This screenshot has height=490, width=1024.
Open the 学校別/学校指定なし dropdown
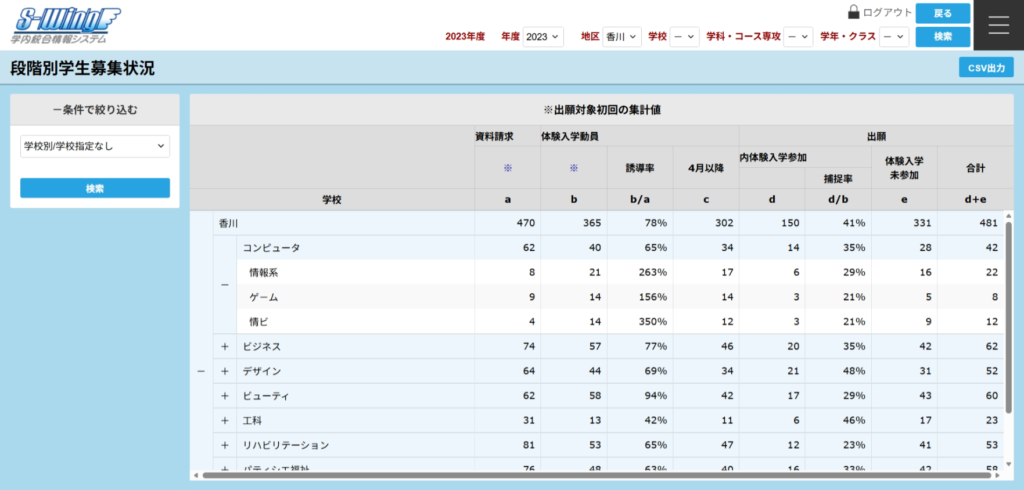point(95,147)
